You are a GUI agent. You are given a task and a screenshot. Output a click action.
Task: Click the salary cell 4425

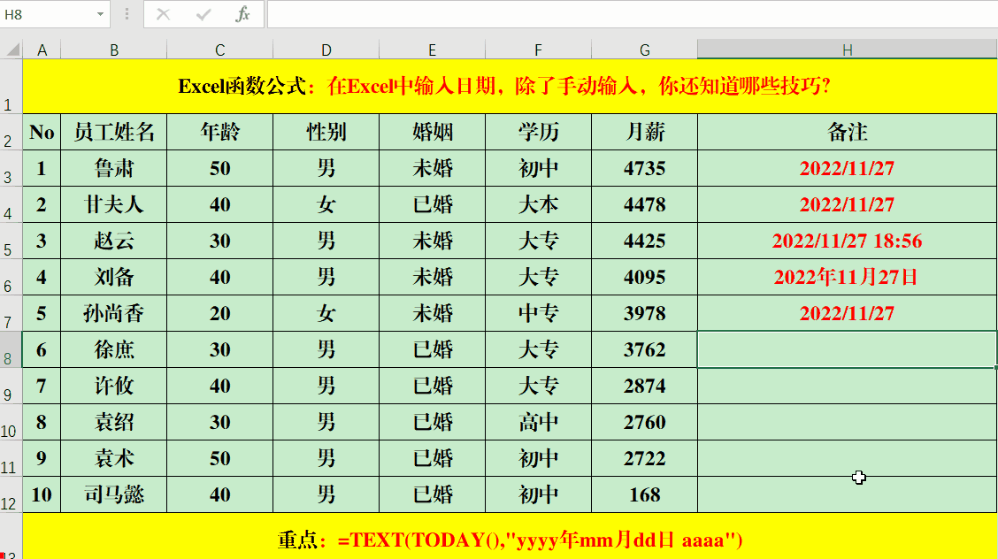[645, 241]
